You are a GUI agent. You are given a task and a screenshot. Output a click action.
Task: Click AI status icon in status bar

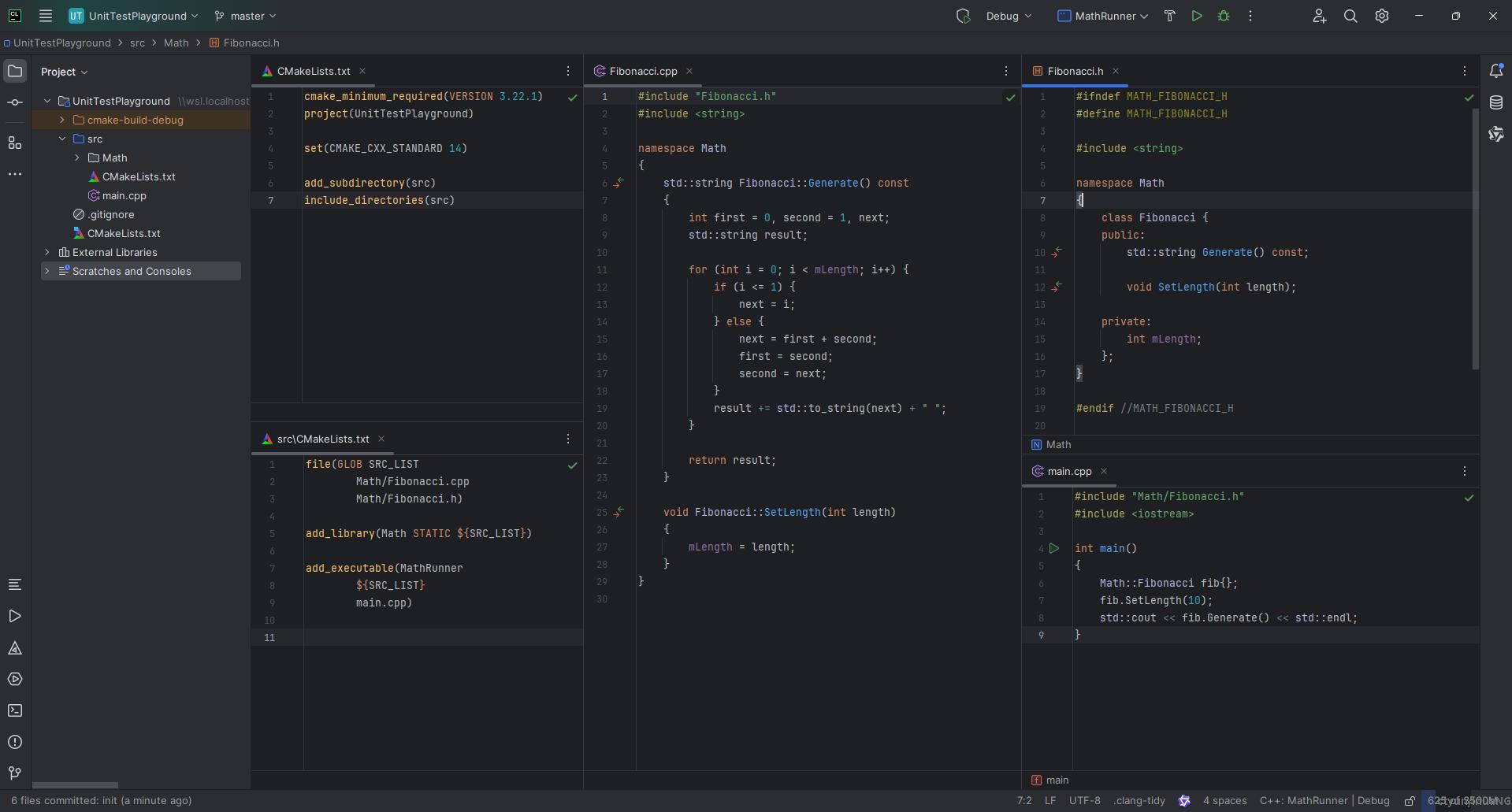click(x=1184, y=801)
